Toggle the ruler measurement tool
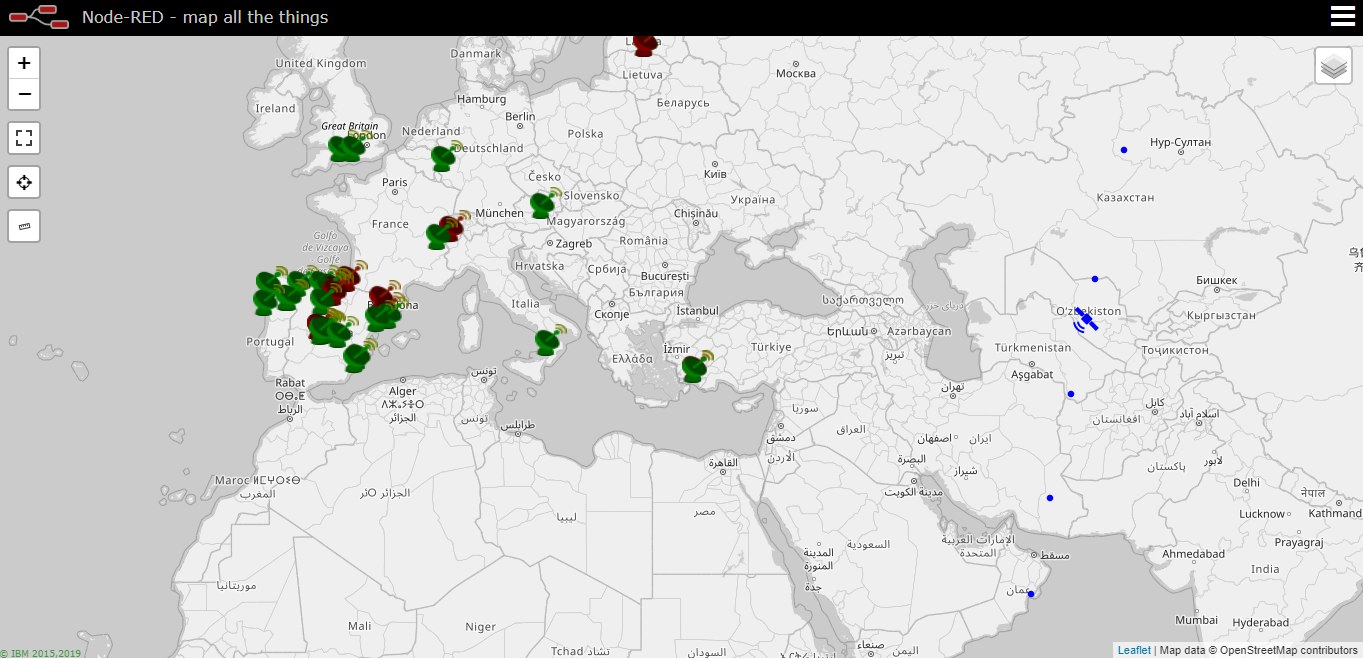Image resolution: width=1363 pixels, height=659 pixels. click(x=24, y=226)
